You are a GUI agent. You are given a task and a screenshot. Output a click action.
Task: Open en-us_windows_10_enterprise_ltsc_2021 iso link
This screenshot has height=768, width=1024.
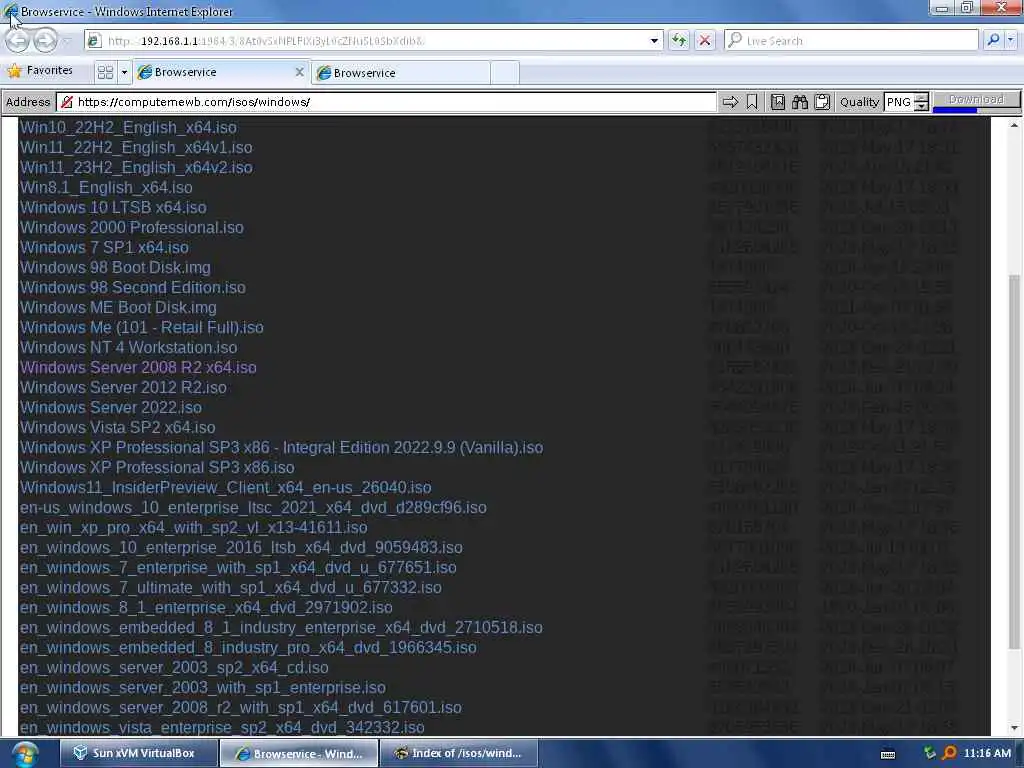click(x=253, y=507)
